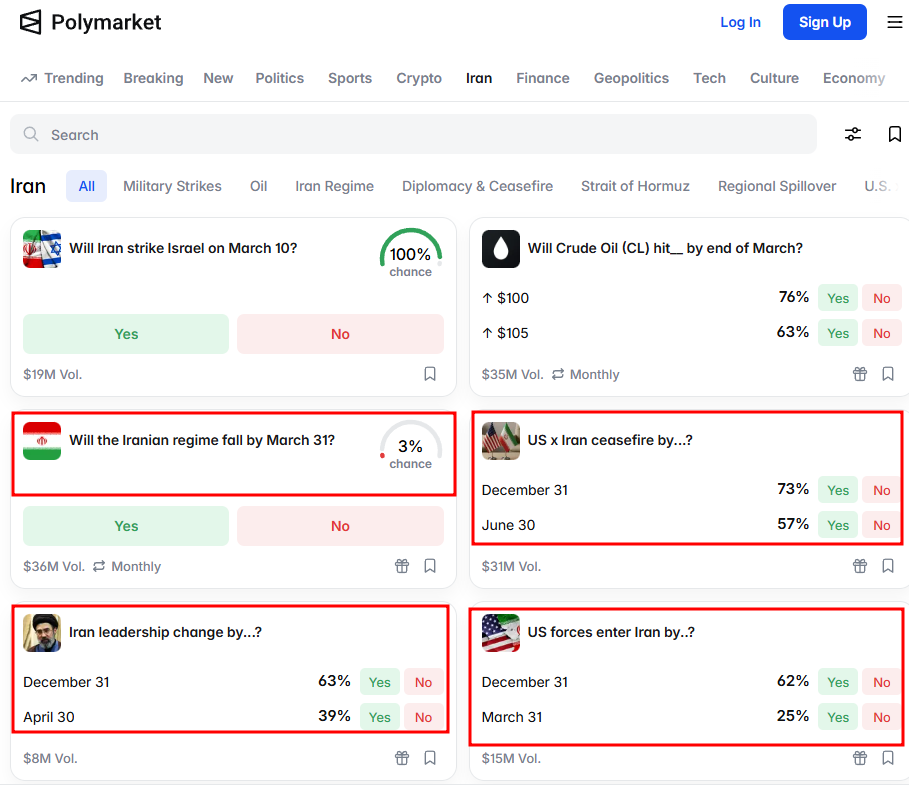Select the Diplomacy & Ceasefire filter

(477, 186)
